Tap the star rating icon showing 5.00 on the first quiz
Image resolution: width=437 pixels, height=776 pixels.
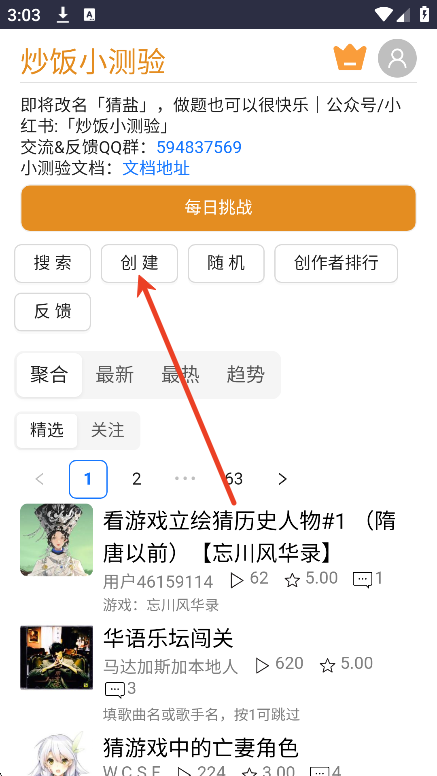292,580
